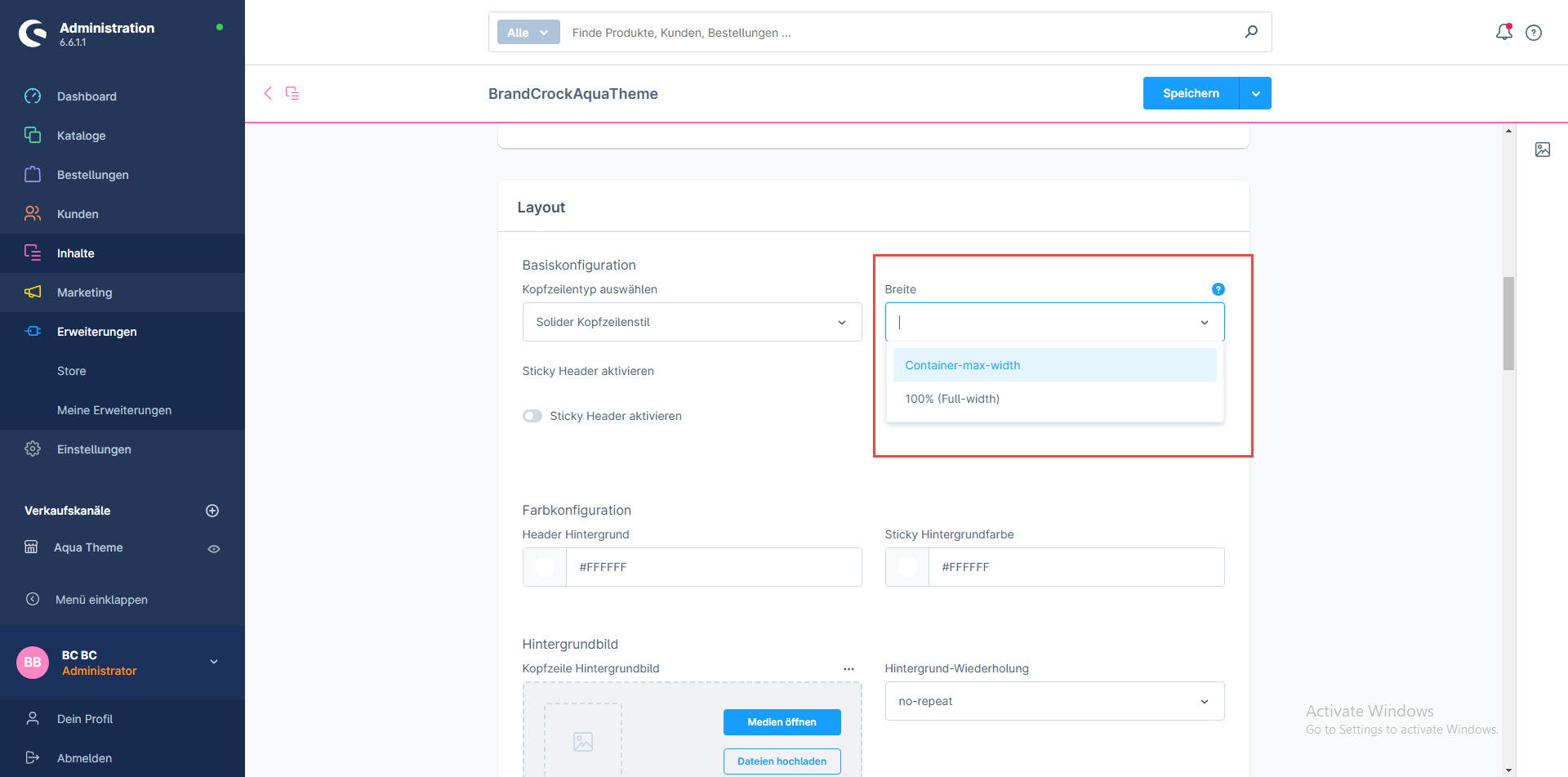1568x777 pixels.
Task: Open the Kopfzeilentyp auswählen dropdown
Action: [x=692, y=322]
